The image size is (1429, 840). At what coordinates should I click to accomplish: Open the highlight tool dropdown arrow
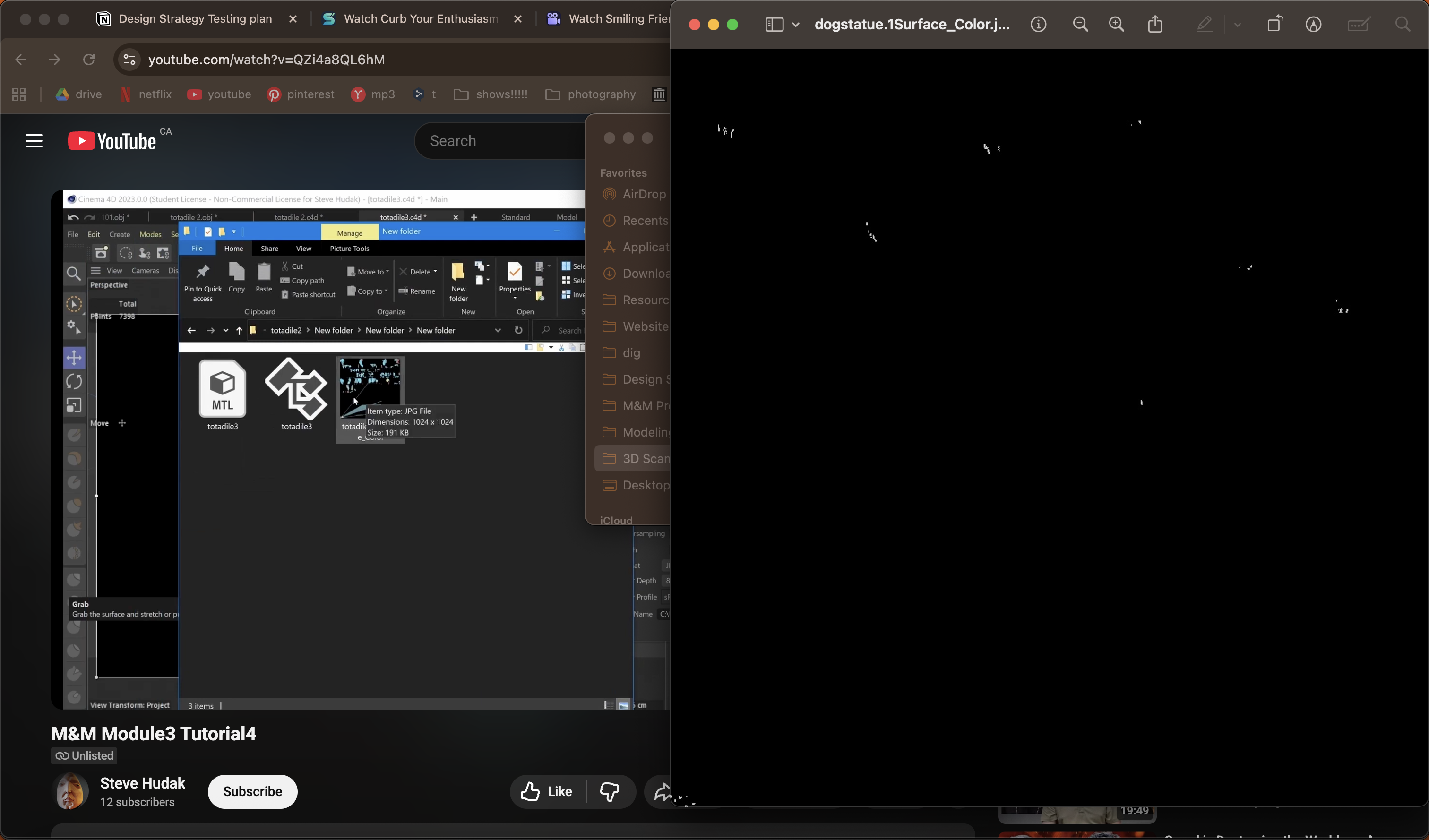coord(1237,25)
